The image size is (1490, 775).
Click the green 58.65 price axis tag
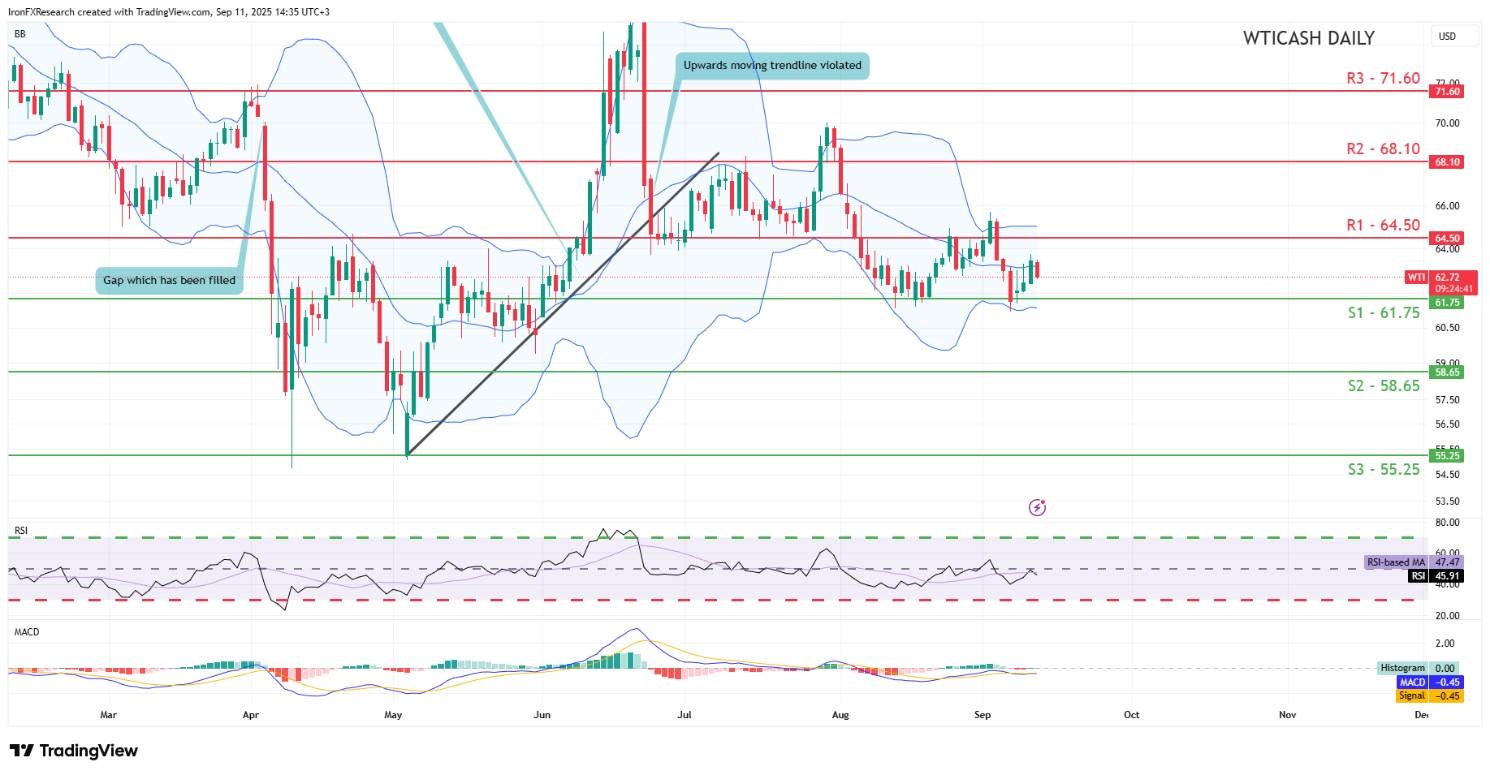click(x=1446, y=371)
